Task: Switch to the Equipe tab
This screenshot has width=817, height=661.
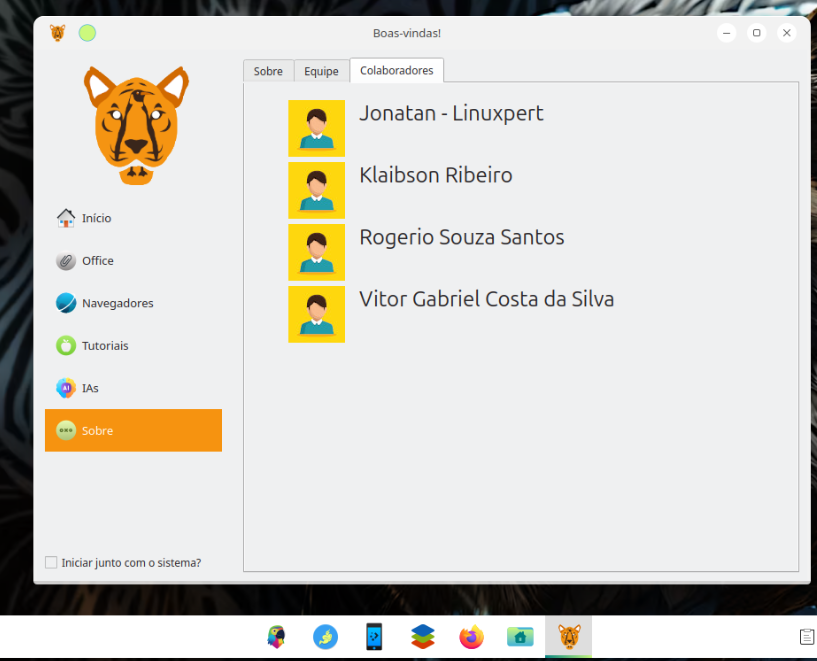Action: click(321, 71)
